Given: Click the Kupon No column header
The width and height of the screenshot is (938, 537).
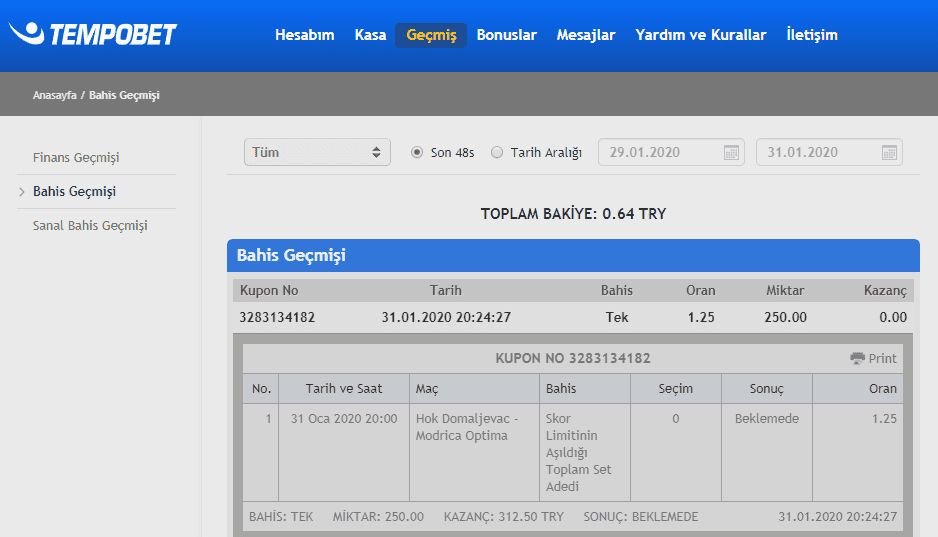Looking at the screenshot, I should [x=269, y=291].
